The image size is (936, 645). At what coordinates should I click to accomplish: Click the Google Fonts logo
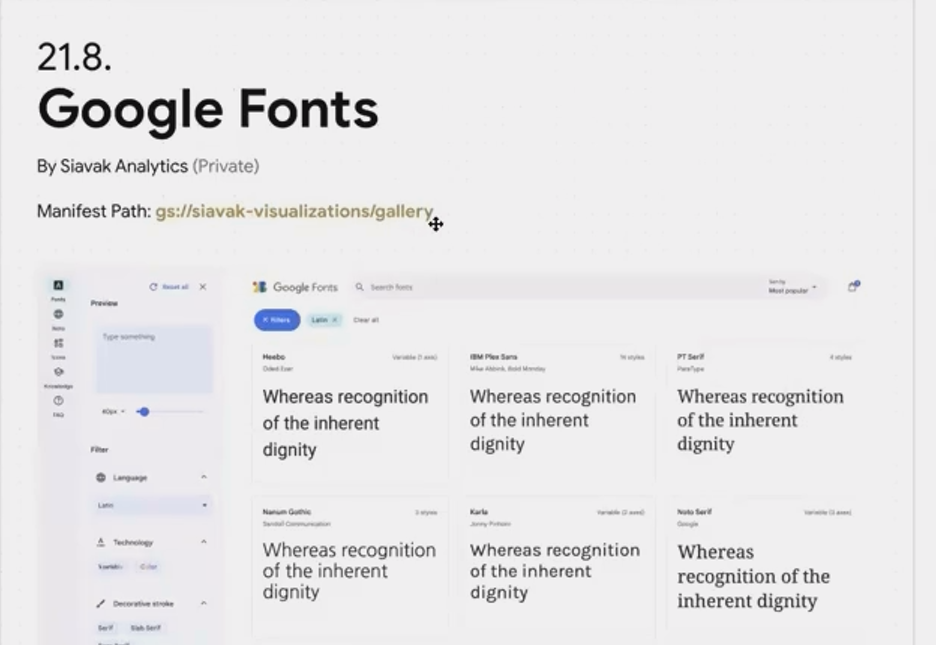(x=295, y=287)
